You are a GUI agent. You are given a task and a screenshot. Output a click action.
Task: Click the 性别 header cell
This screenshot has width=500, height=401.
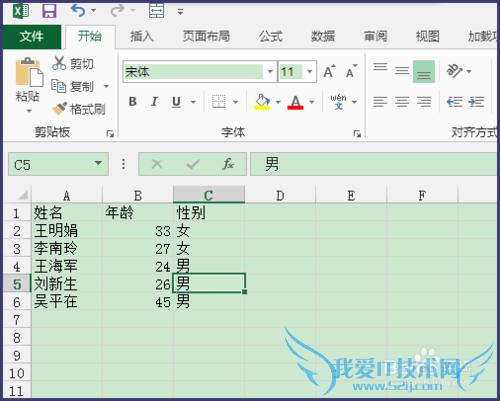tap(209, 213)
